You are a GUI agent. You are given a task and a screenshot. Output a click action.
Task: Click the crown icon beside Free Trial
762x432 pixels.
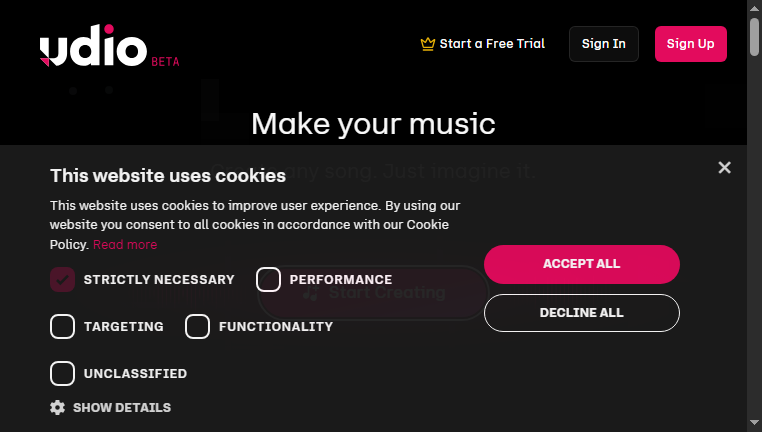tap(428, 44)
